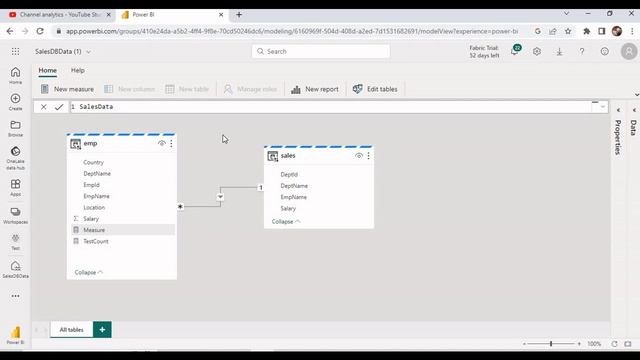Open the feedback smiley icon
The image size is (640, 360).
(x=604, y=51)
